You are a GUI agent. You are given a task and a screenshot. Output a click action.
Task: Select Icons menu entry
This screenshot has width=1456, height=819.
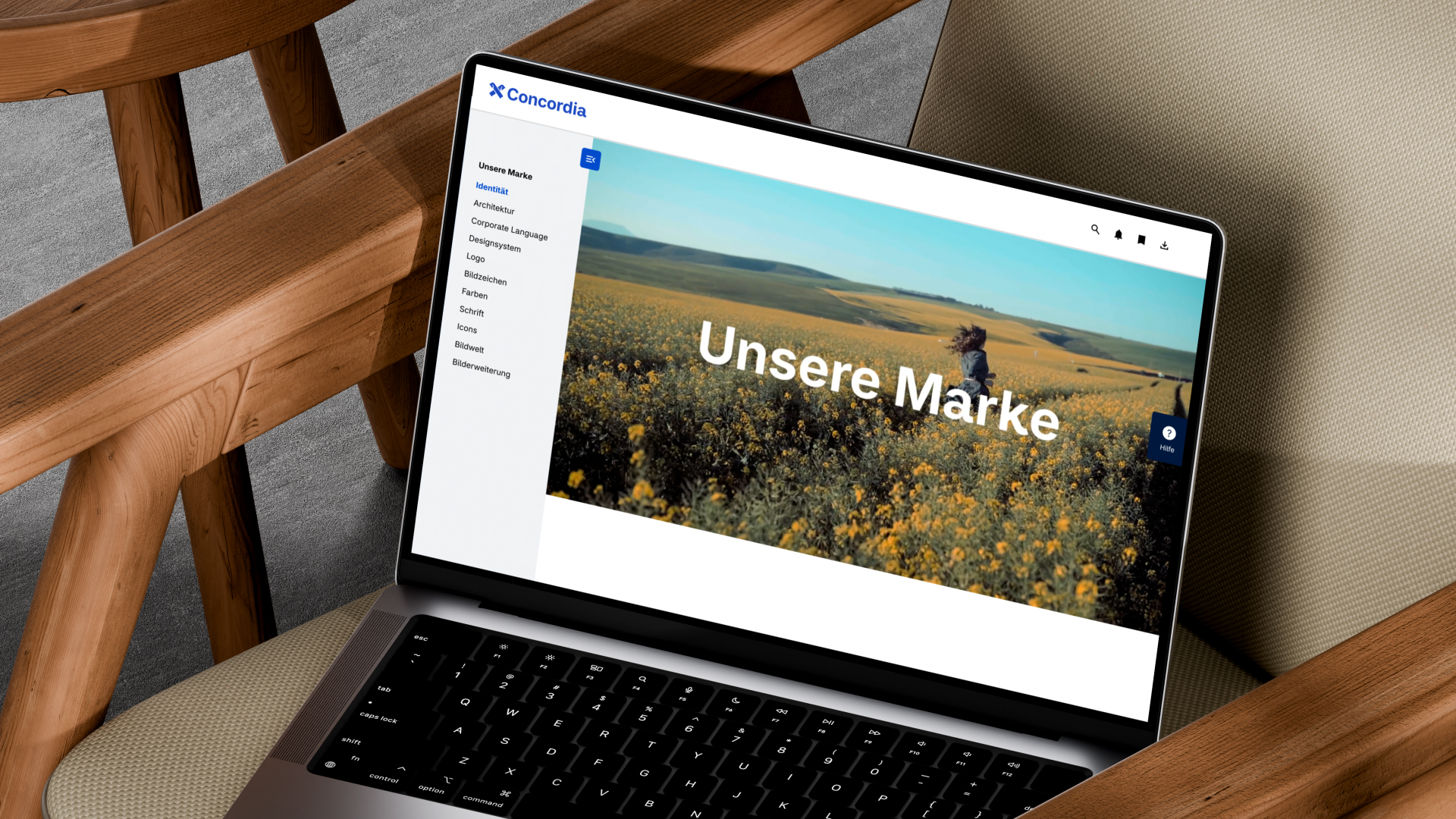point(467,328)
